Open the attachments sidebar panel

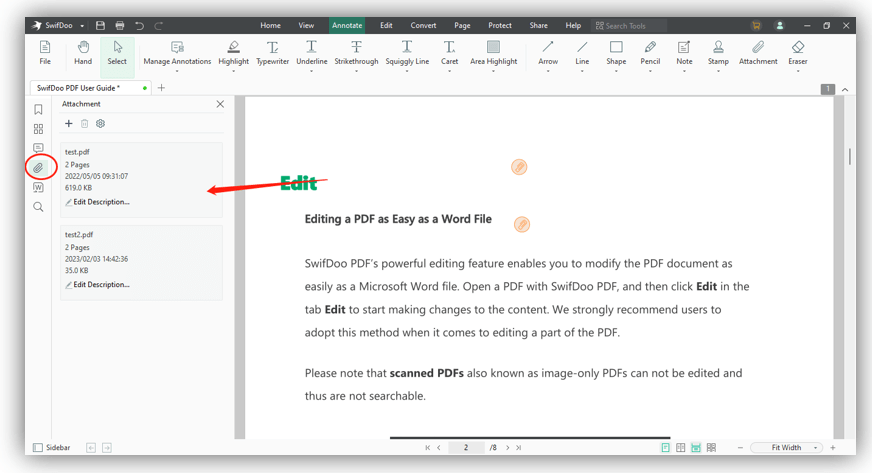[x=38, y=167]
